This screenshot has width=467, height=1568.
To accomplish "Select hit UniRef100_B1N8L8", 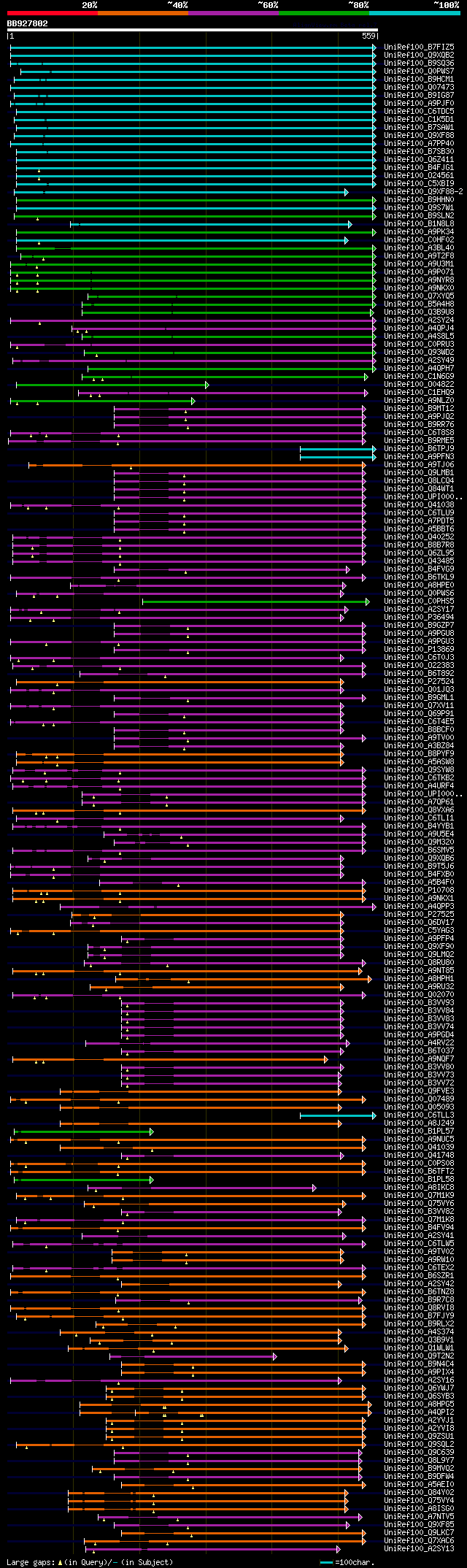I will [419, 223].
